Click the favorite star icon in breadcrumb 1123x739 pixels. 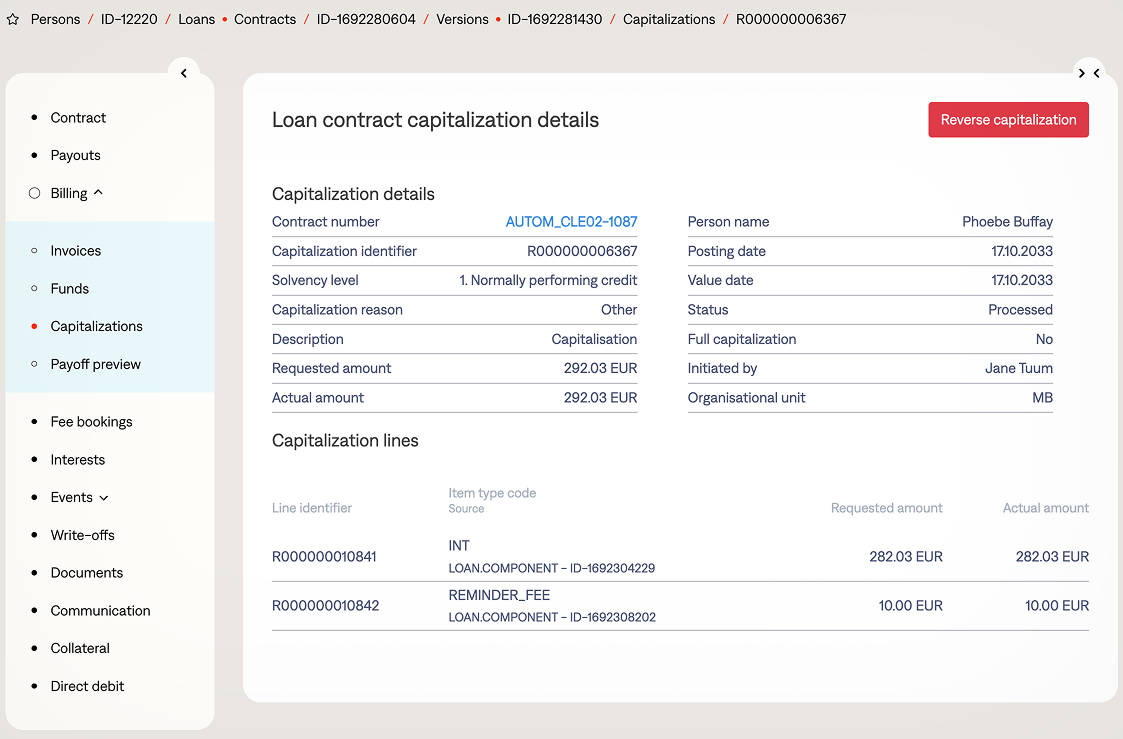click(x=13, y=19)
